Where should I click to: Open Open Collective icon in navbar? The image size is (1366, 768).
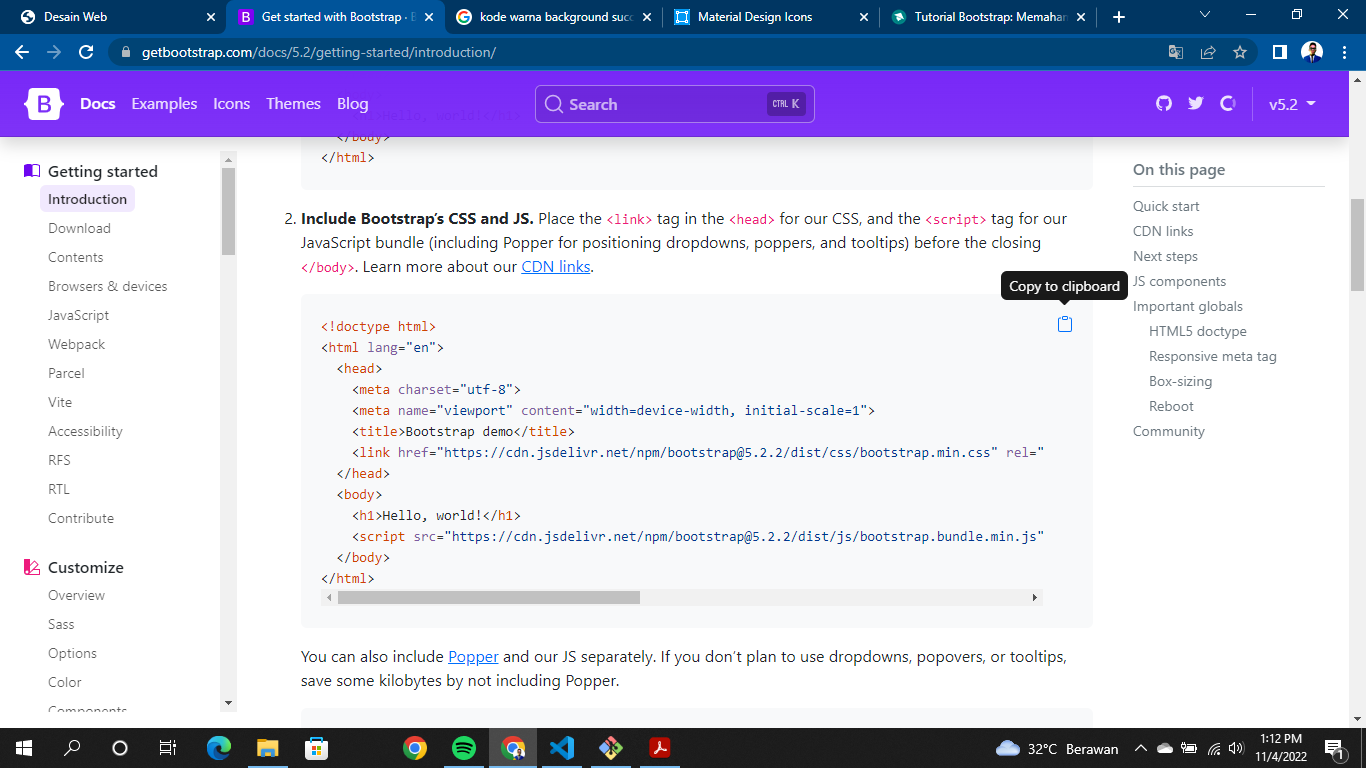click(1228, 104)
